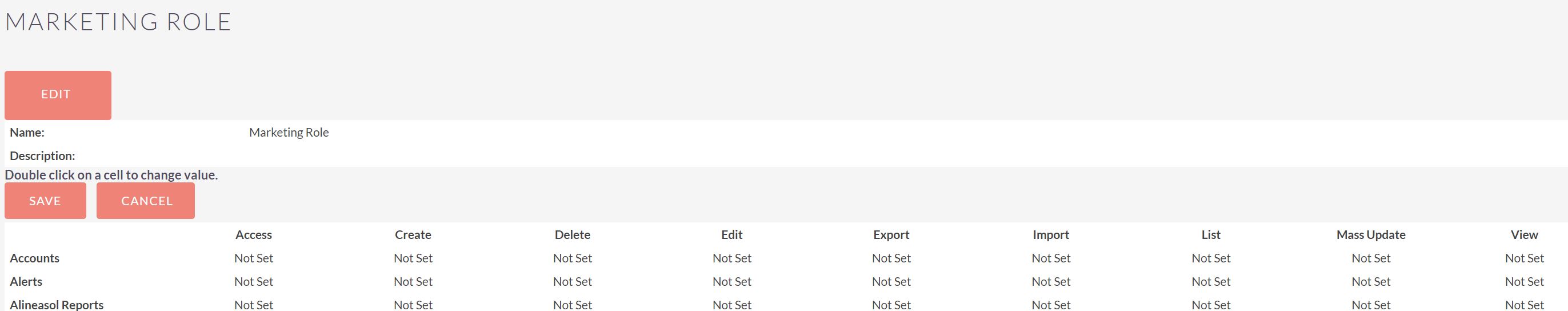The image size is (1568, 311).
Task: Select the Alerts Export permission cell
Action: point(892,282)
